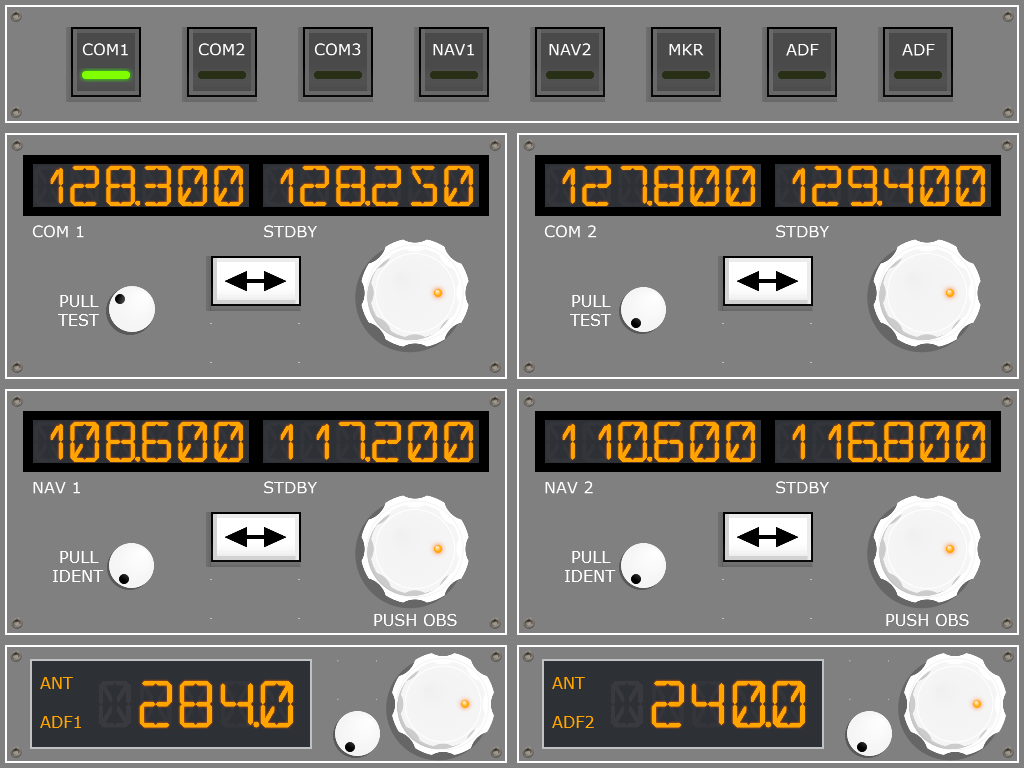Click NAV 2 PUSH OBS tuning knob
The height and width of the screenshot is (768, 1024).
pos(927,549)
